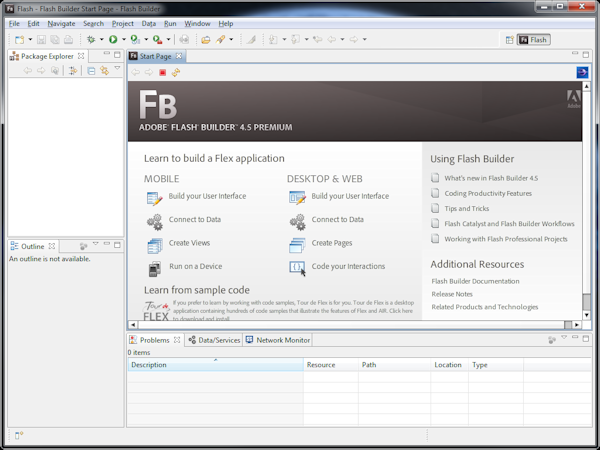Click the Collapse All icon in Package Explorer
600x450 pixels.
click(x=91, y=71)
